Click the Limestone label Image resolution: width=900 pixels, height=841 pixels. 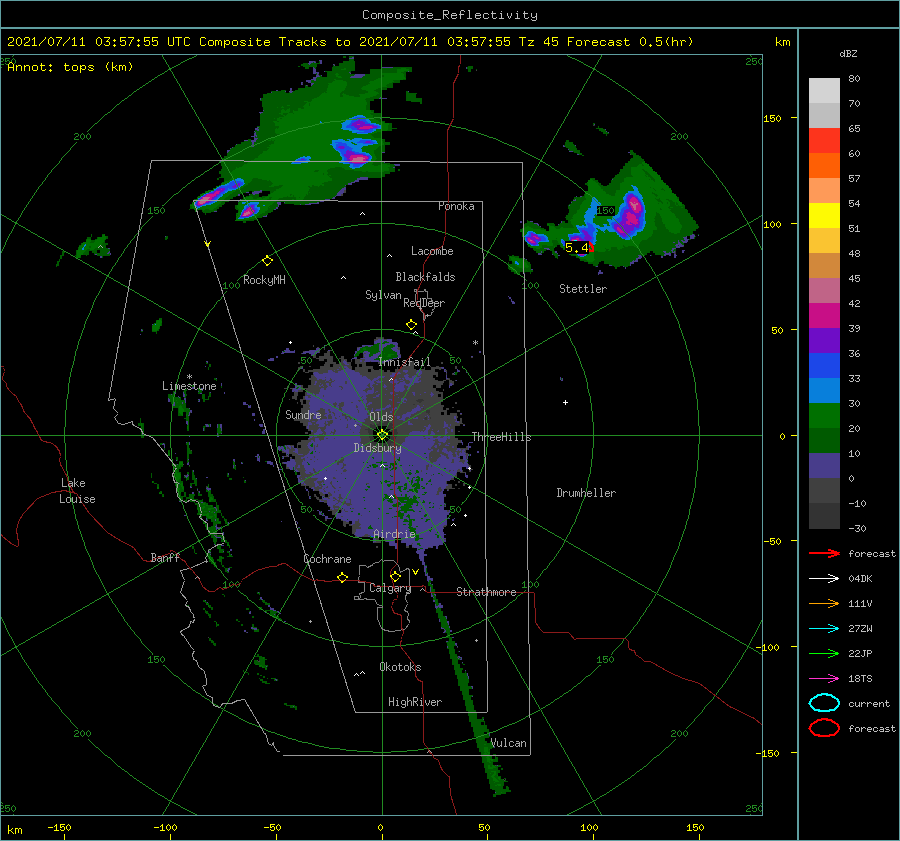189,386
